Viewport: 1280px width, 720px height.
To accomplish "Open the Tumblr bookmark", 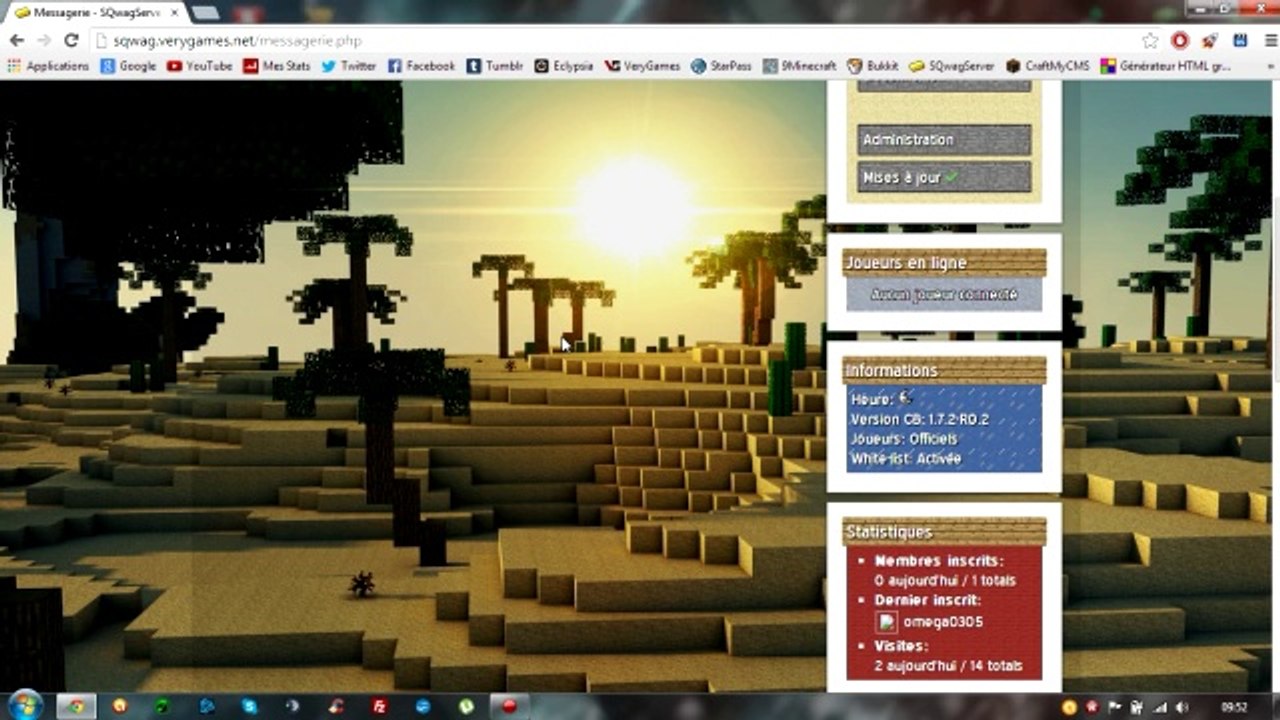I will click(495, 66).
